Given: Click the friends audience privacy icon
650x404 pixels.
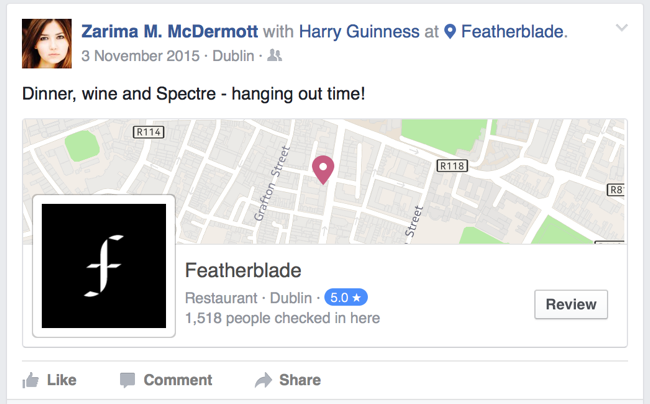Looking at the screenshot, I should tap(274, 55).
